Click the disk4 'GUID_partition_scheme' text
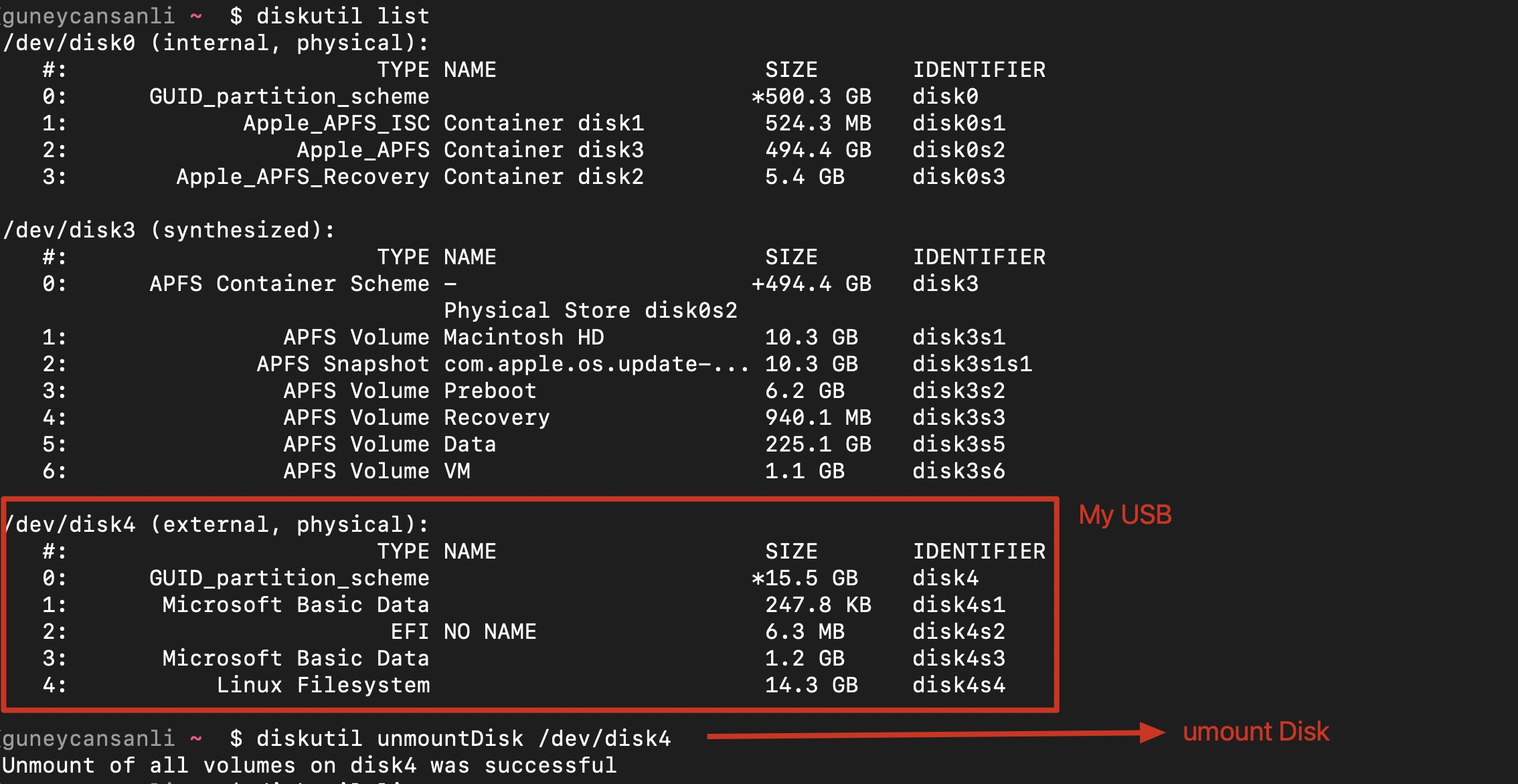 tap(289, 578)
